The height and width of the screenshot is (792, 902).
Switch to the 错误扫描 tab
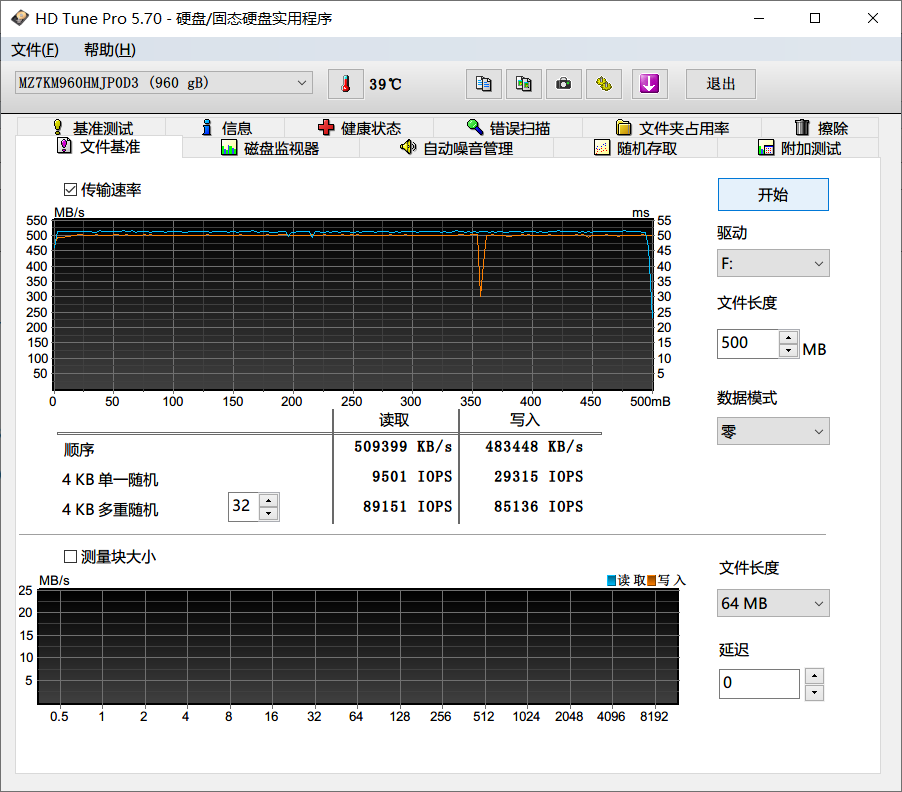point(509,128)
